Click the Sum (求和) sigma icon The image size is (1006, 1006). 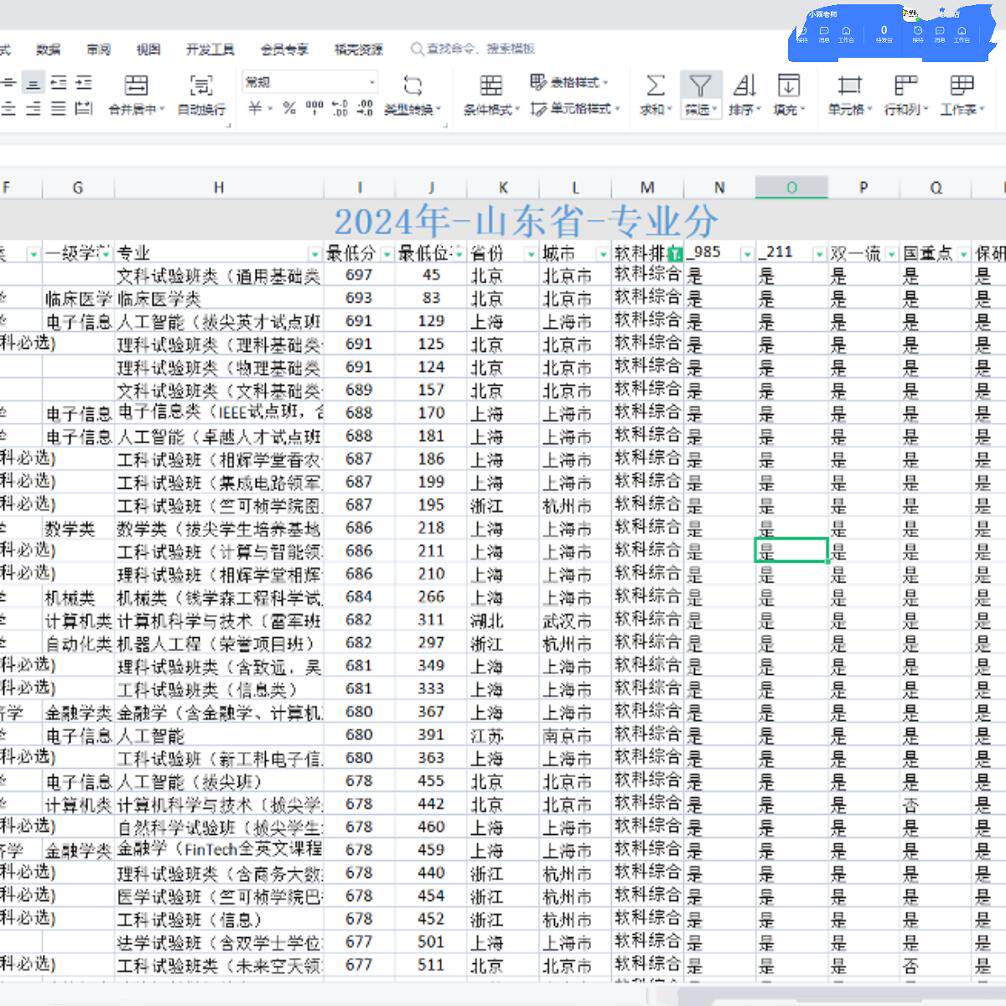pos(655,85)
